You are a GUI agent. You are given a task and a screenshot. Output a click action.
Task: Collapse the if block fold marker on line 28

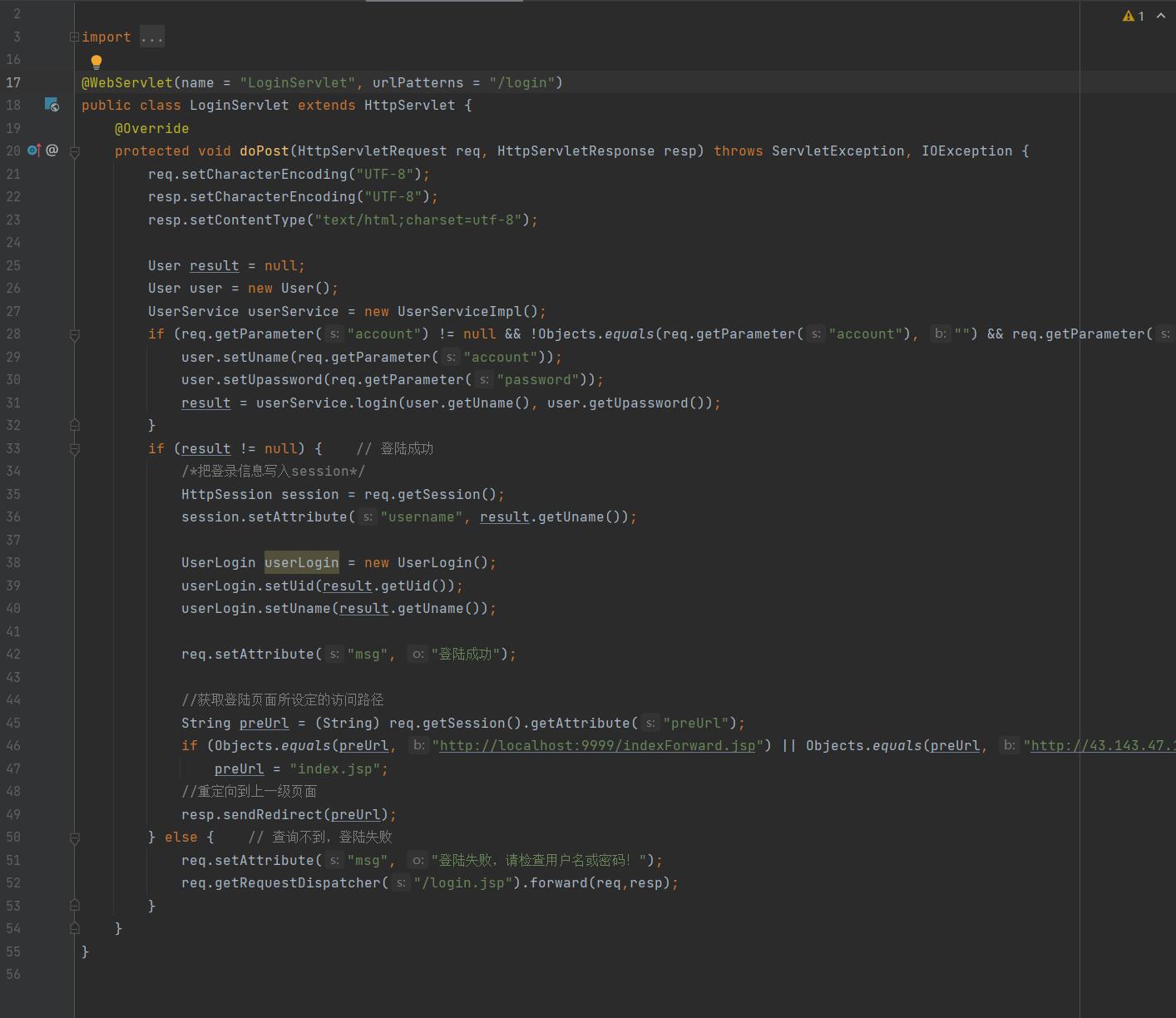coord(74,334)
